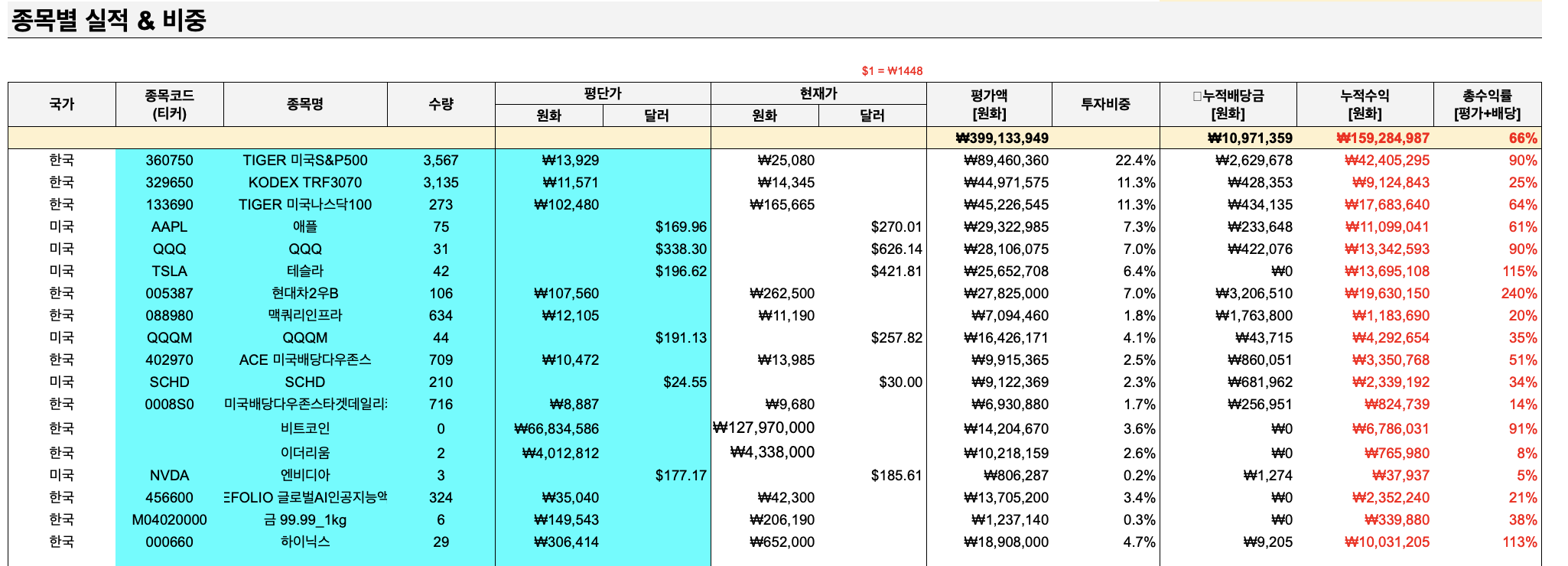Image resolution: width=1568 pixels, height=566 pixels.
Task: Select the name cell '테슬라'
Action: coord(305,272)
